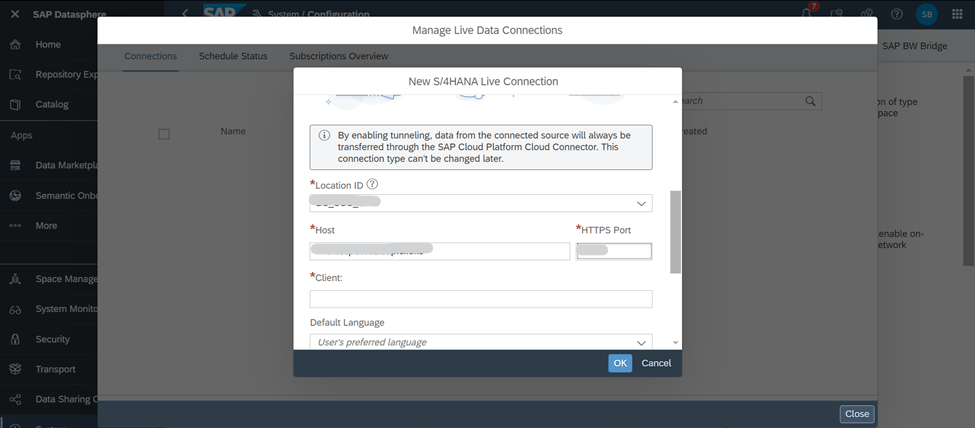Open the product switch grid icon
Screen dimensions: 975x428
958,14
